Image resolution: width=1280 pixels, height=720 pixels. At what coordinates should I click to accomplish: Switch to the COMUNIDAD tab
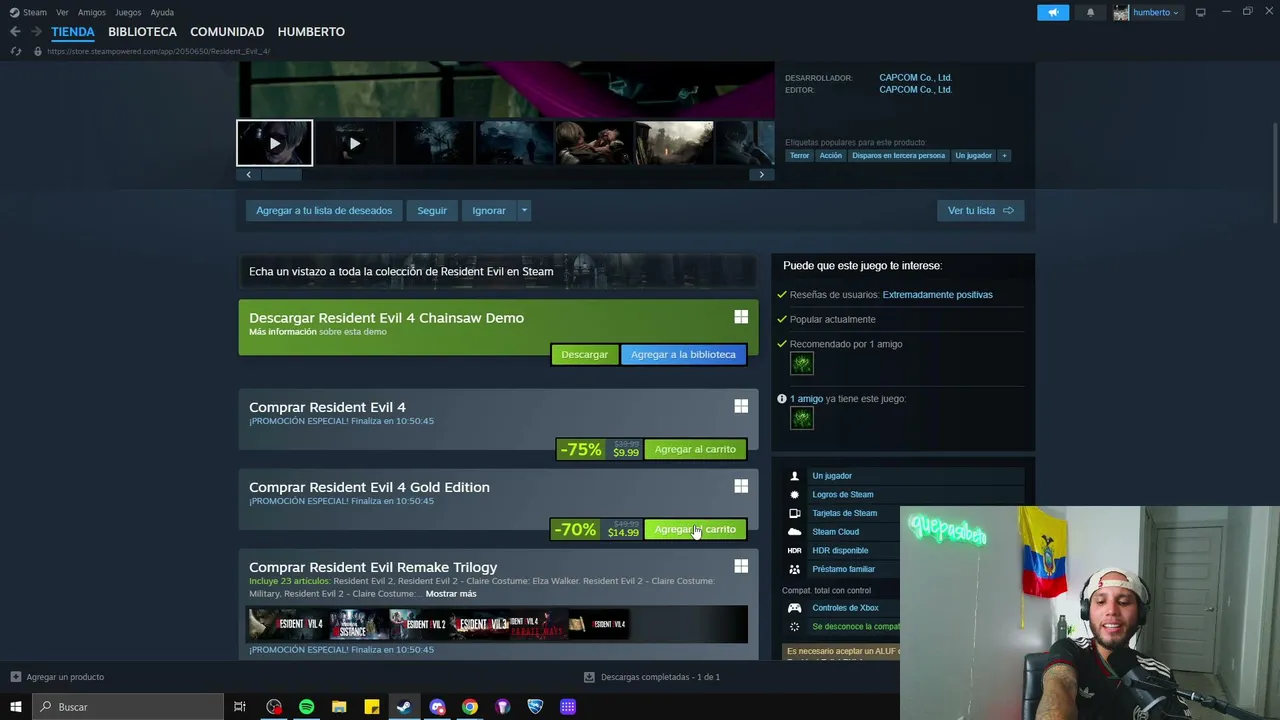click(x=227, y=32)
